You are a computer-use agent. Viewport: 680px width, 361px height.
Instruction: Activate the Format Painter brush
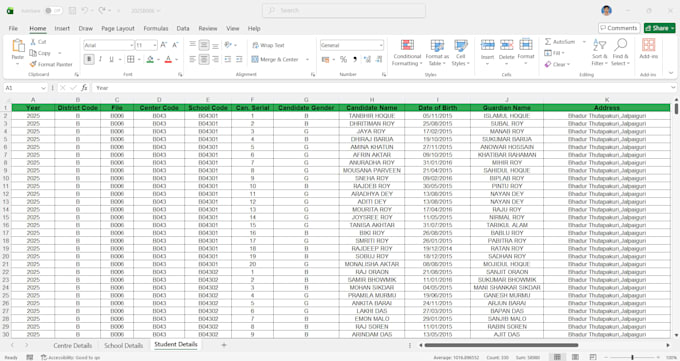(33, 64)
